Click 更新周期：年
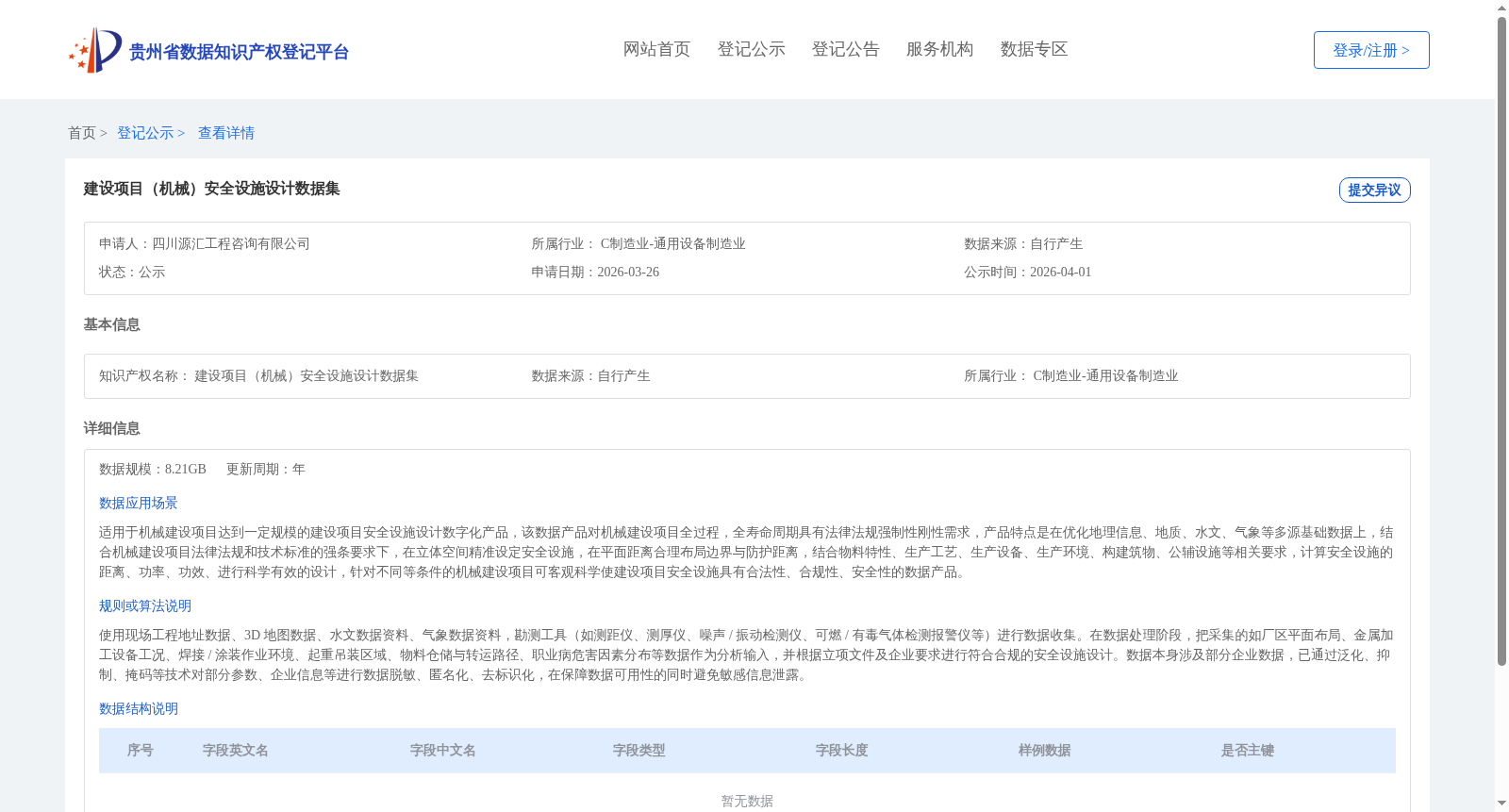The height and width of the screenshot is (812, 1509). 266,469
